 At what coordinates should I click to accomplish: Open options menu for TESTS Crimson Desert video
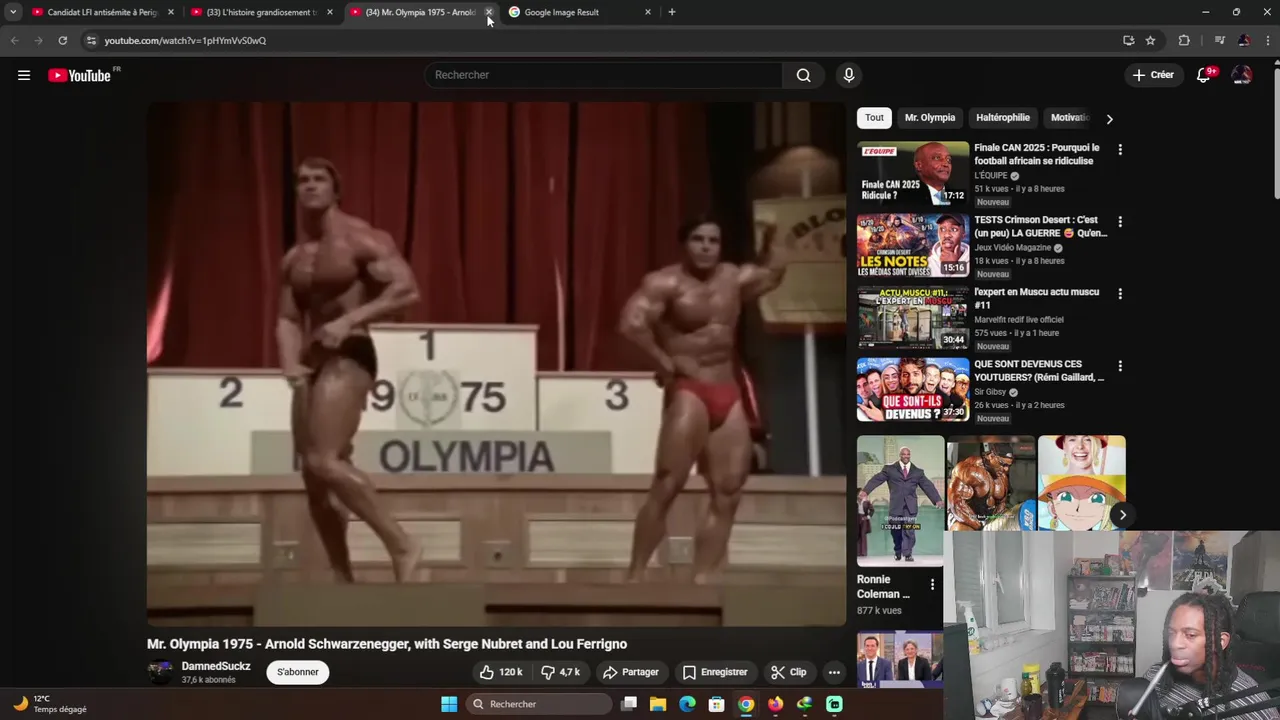coord(1120,221)
